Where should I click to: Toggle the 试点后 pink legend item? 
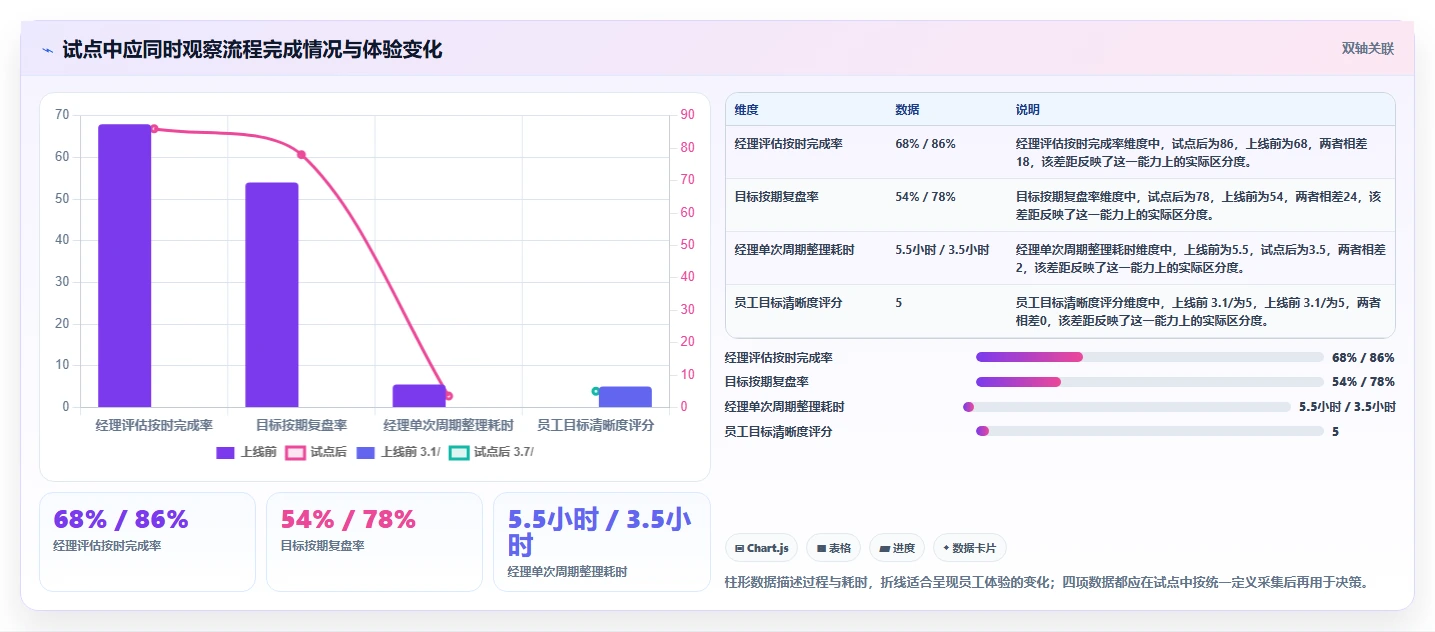click(x=316, y=452)
